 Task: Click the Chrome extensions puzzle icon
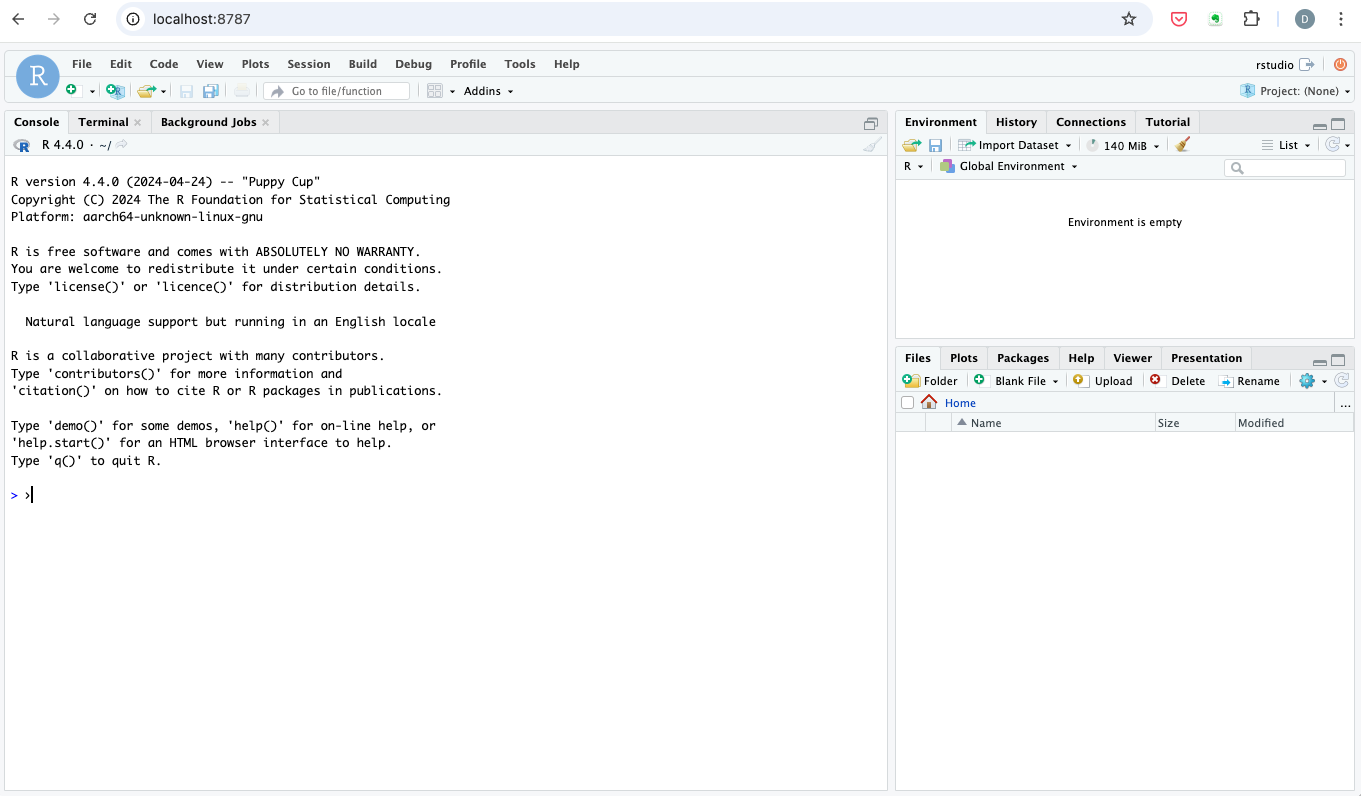pos(1251,19)
